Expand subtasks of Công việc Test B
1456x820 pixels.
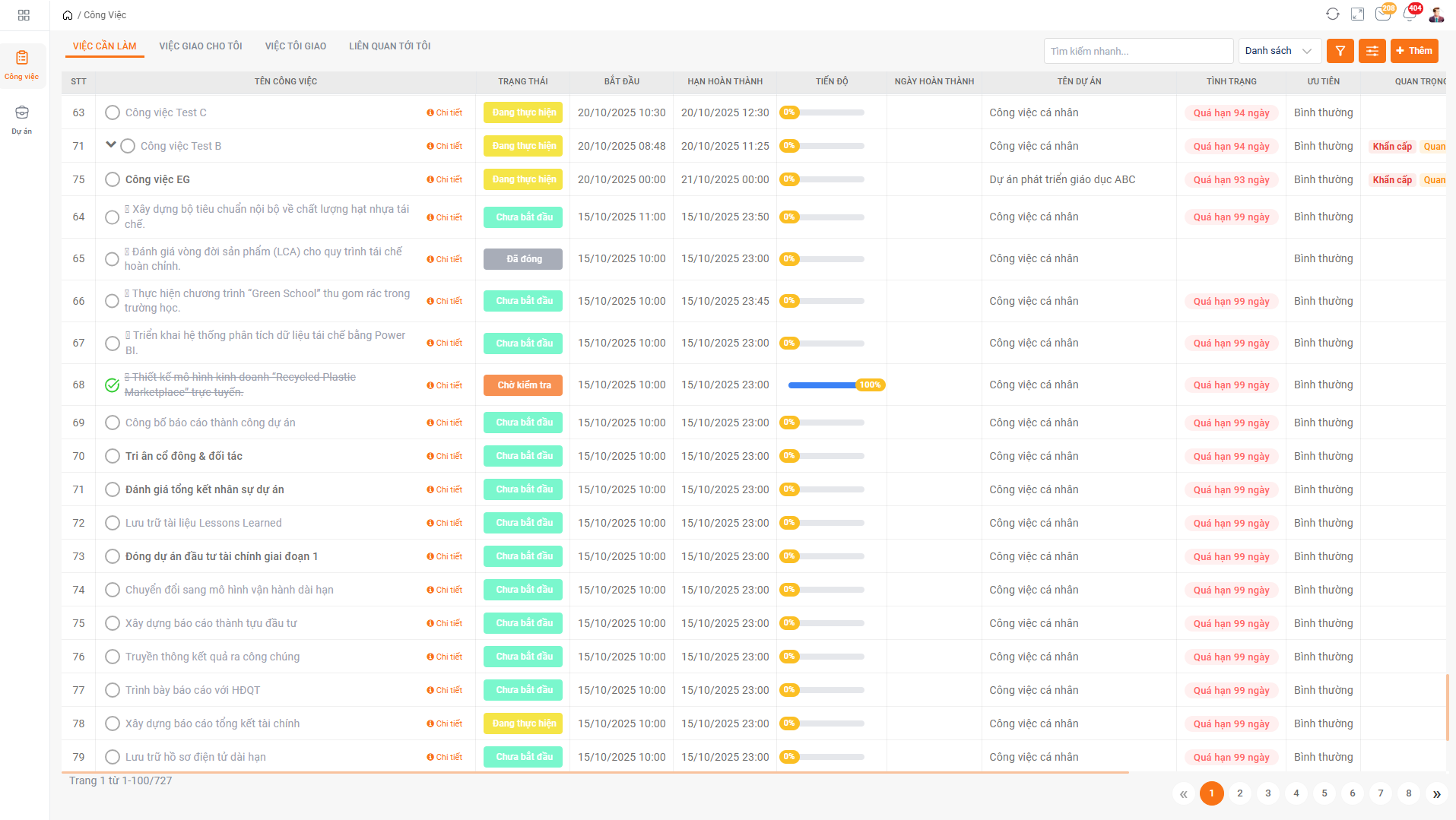[x=111, y=145]
